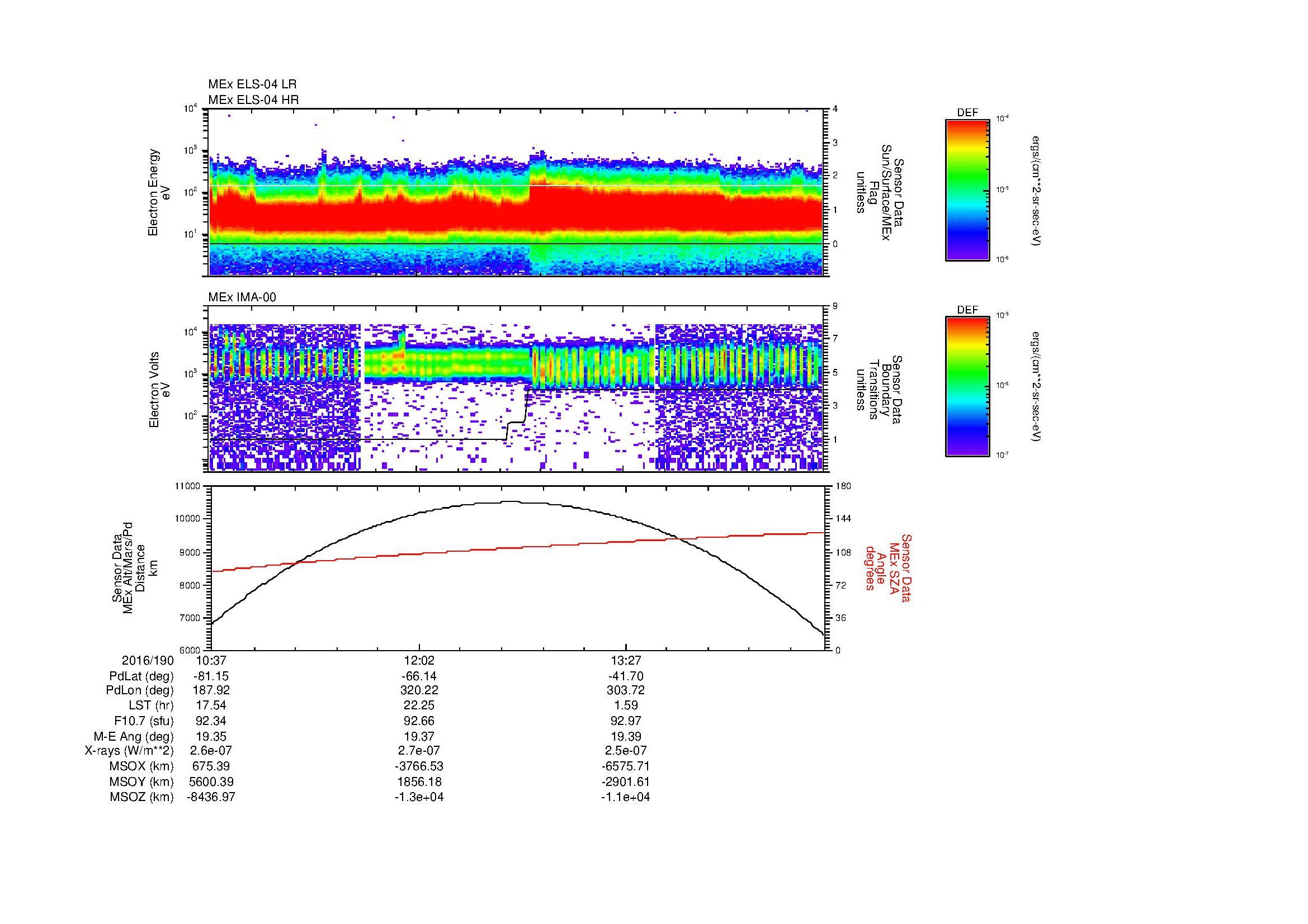Click the 'PdLat (deg)' row label

(141, 676)
